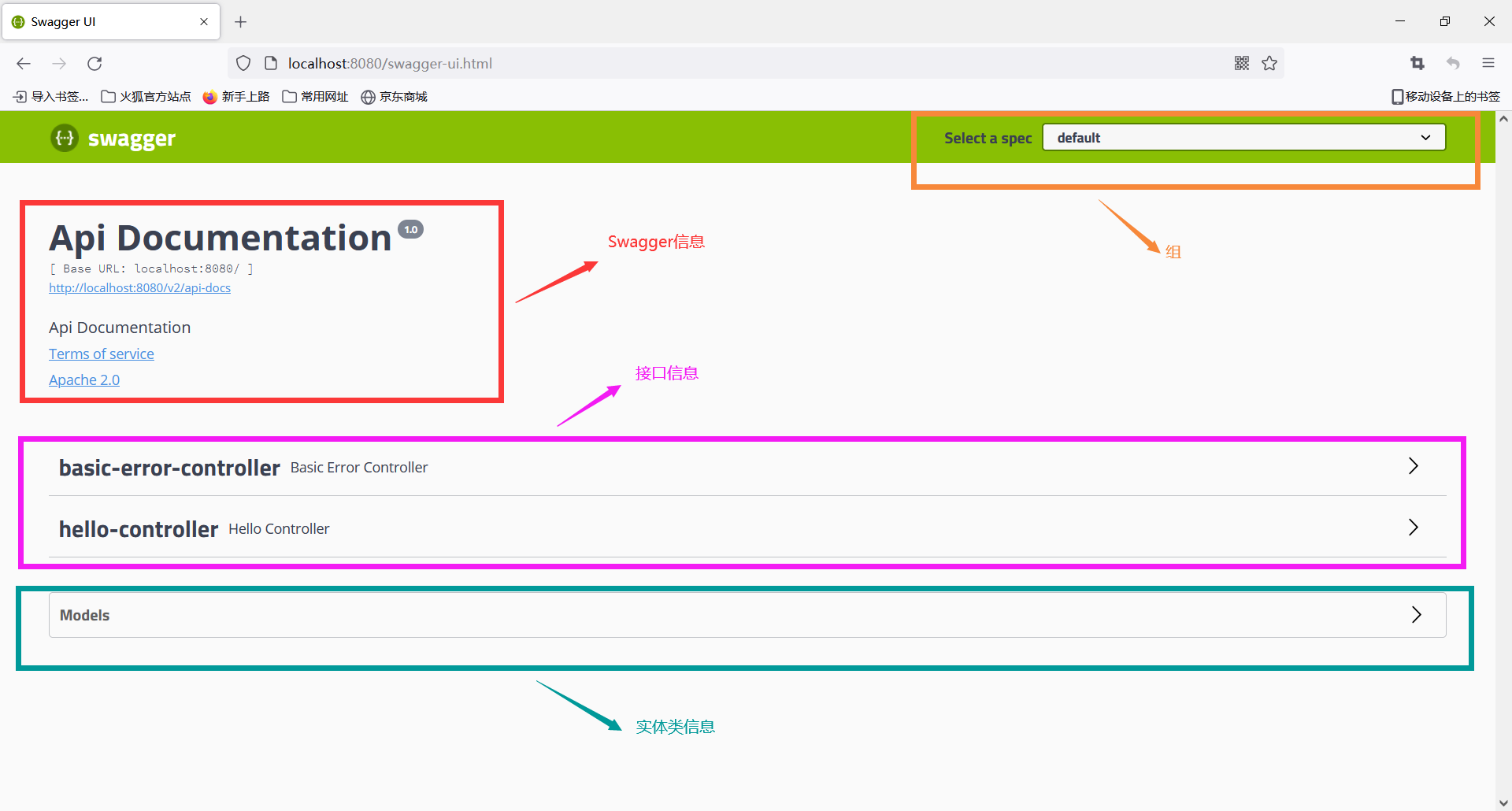The image size is (1512, 811).
Task: Open the 火狐官方站点 bookmarks folder
Action: tap(146, 97)
